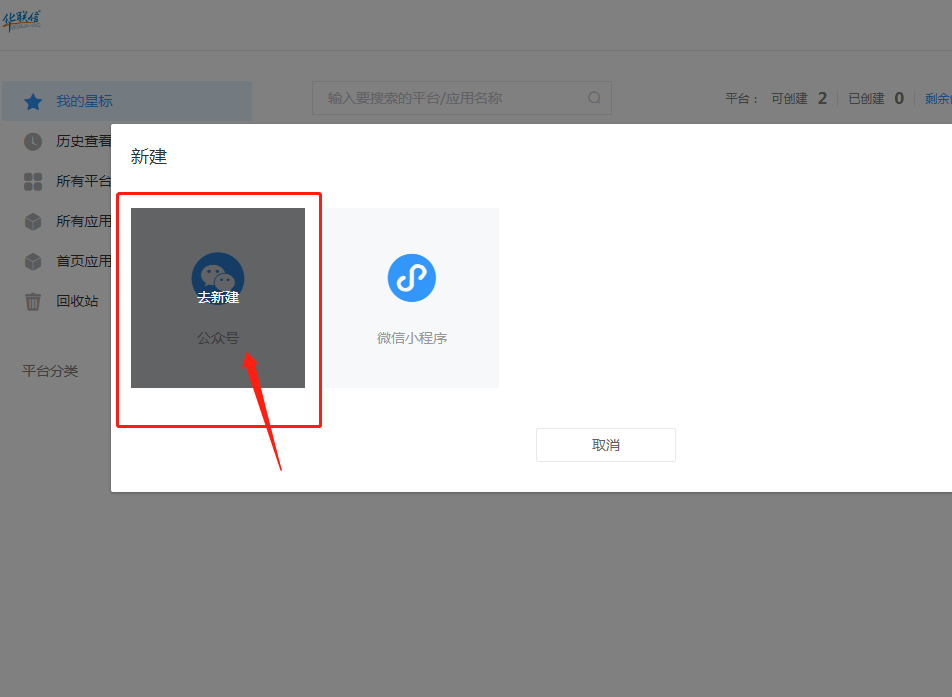
Task: Click the 已创建 count 0
Action: coord(899,98)
